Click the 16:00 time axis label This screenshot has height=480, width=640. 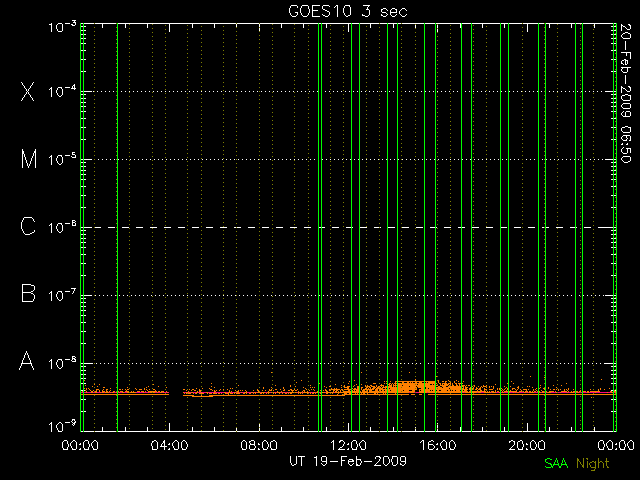tap(438, 445)
